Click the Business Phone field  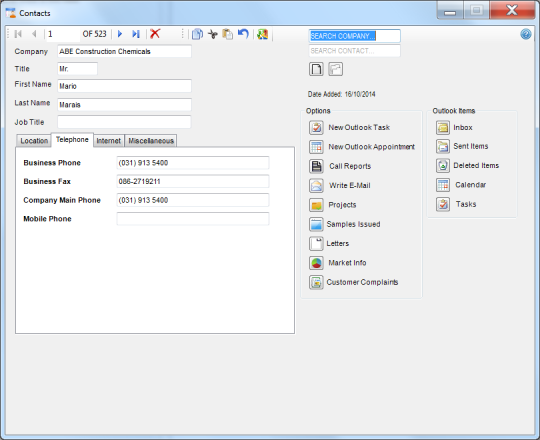(x=193, y=163)
